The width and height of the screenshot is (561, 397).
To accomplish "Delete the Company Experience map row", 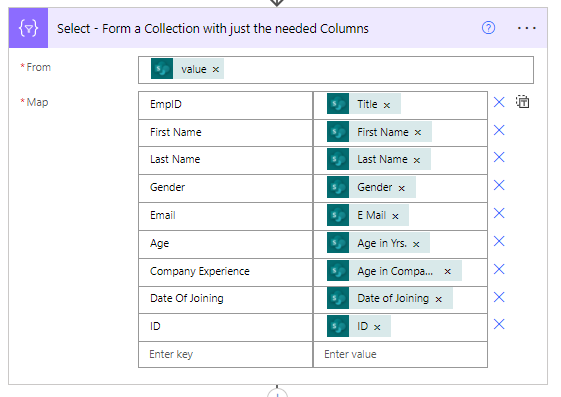I will point(499,269).
